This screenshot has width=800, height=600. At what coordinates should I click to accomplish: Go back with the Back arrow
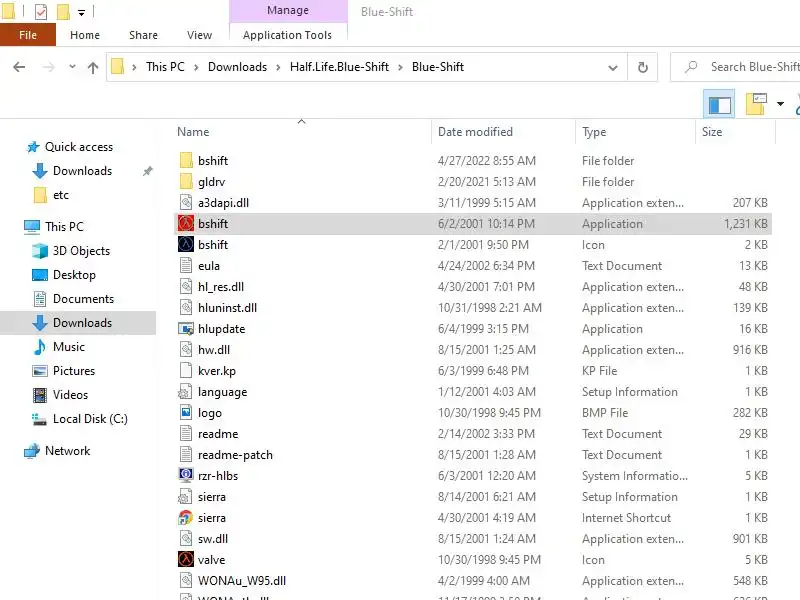click(x=19, y=67)
